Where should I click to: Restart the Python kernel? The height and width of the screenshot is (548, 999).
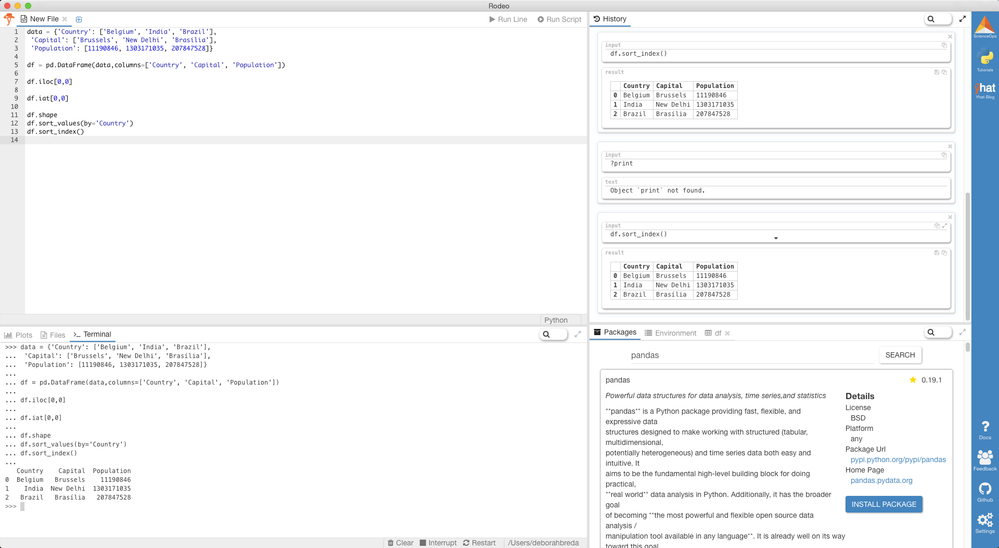[x=479, y=543]
